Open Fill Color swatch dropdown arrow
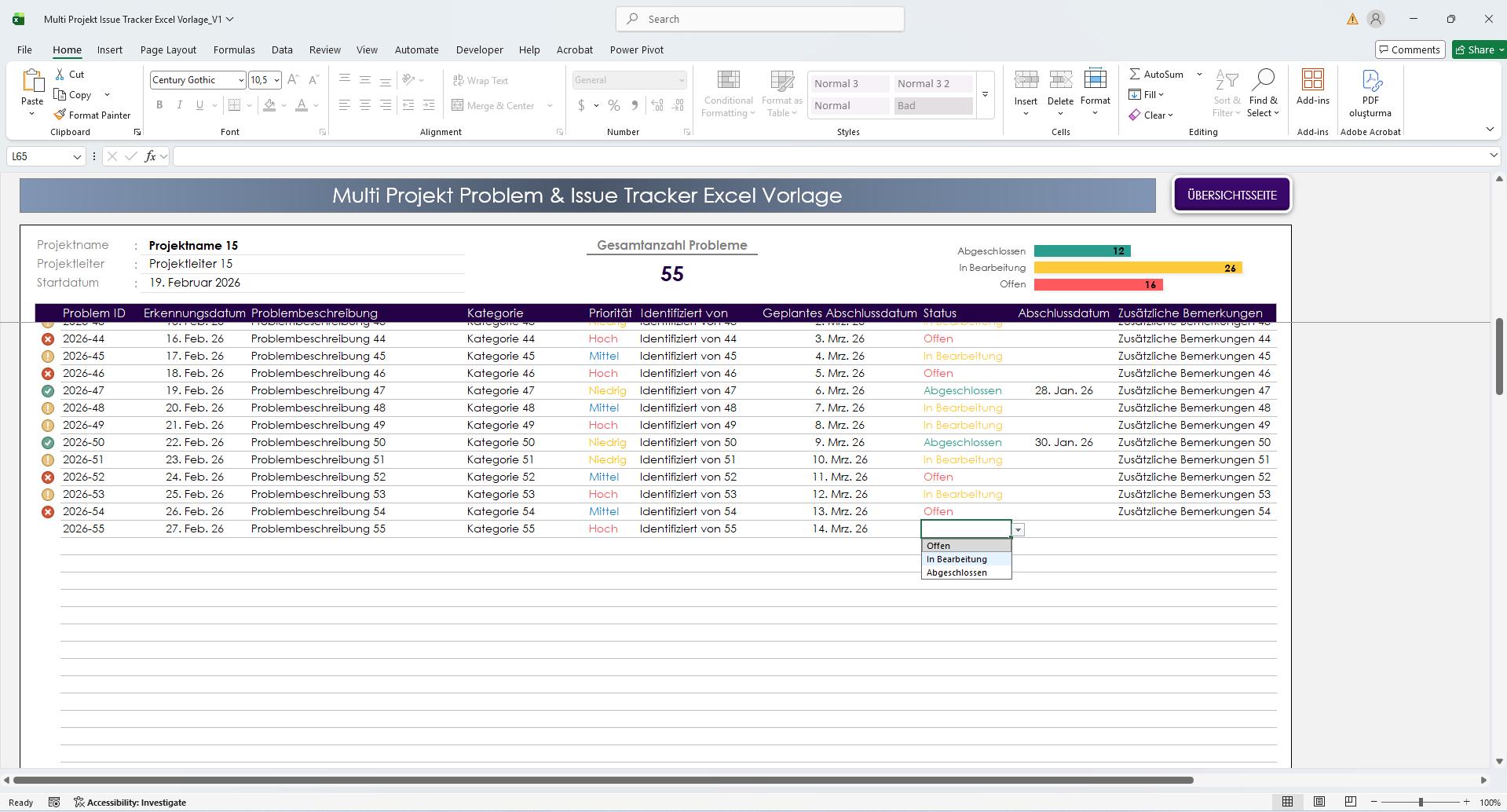The width and height of the screenshot is (1507, 812). [x=283, y=105]
